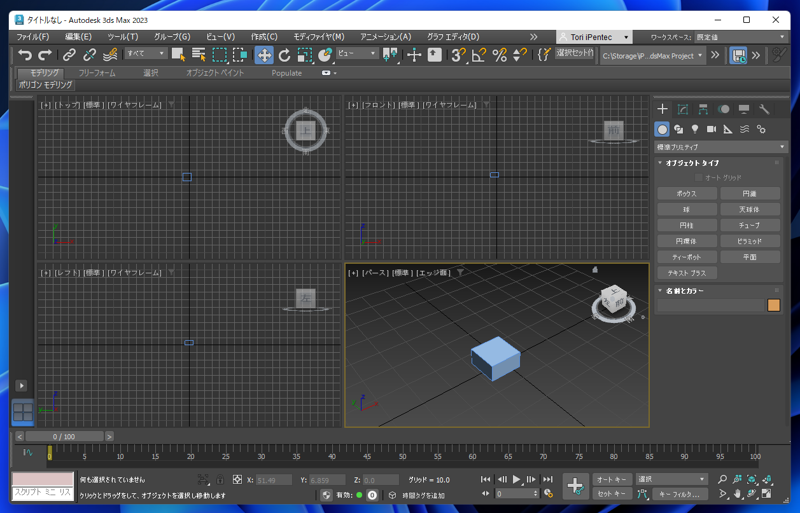This screenshot has height=513, width=800.
Task: Open the ポリゴン モデリング panel button
Action: (x=45, y=85)
